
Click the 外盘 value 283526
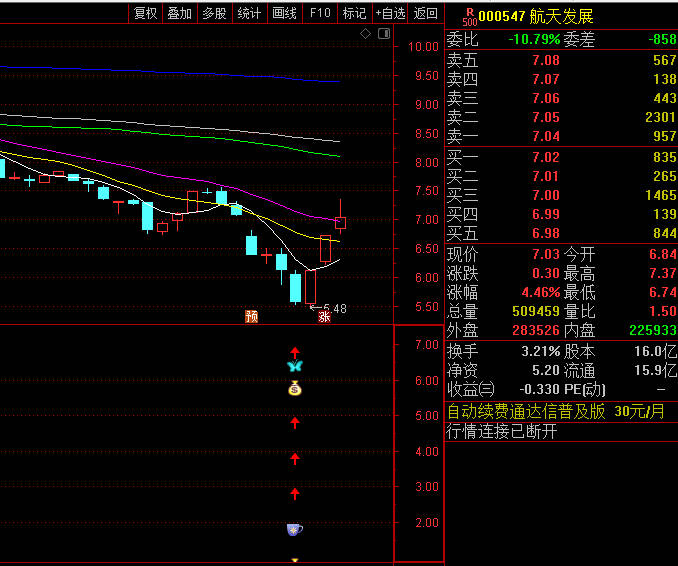pyautogui.click(x=536, y=330)
